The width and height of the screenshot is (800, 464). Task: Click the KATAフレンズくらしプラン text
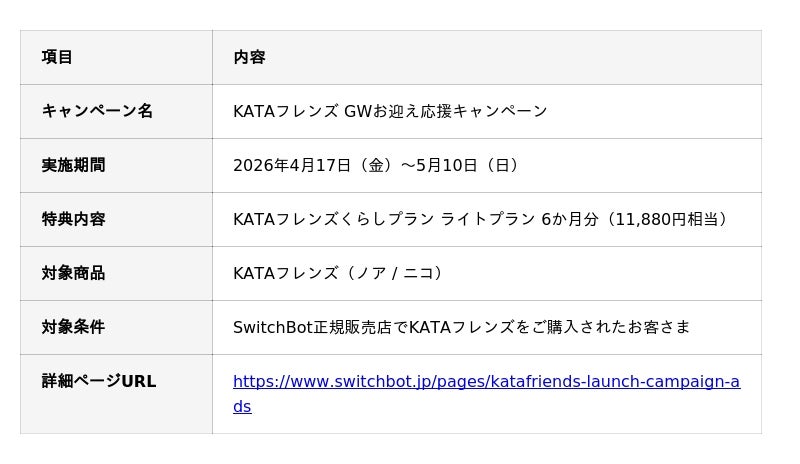(332, 219)
